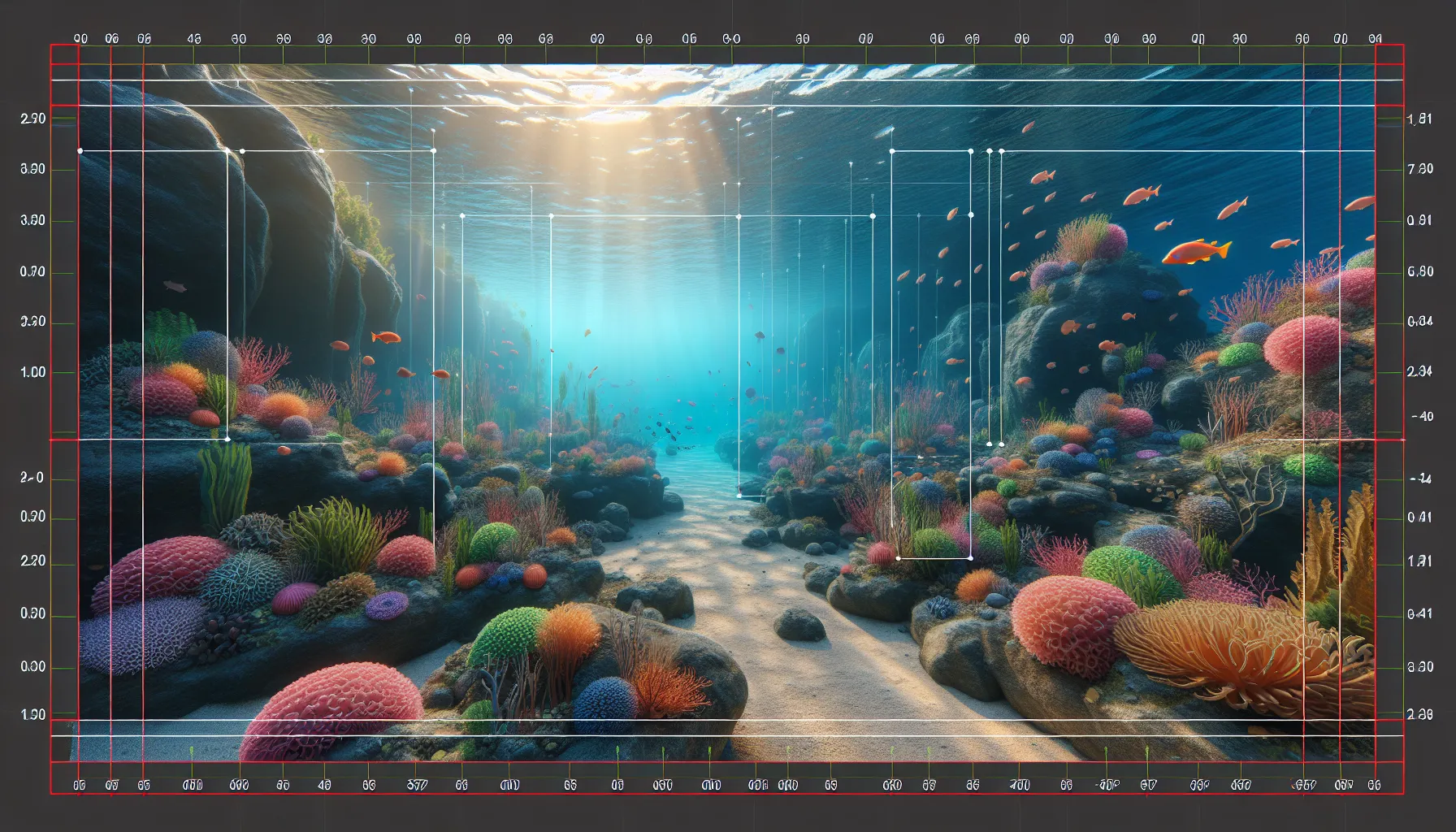The image size is (1456, 832).
Task: Pick the 1.50 mark on left ruler
Action: tap(32, 715)
